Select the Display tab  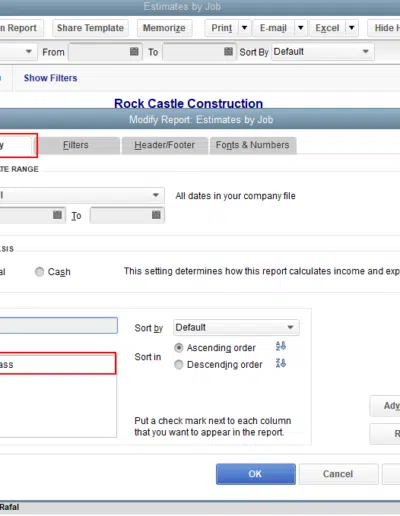17,145
